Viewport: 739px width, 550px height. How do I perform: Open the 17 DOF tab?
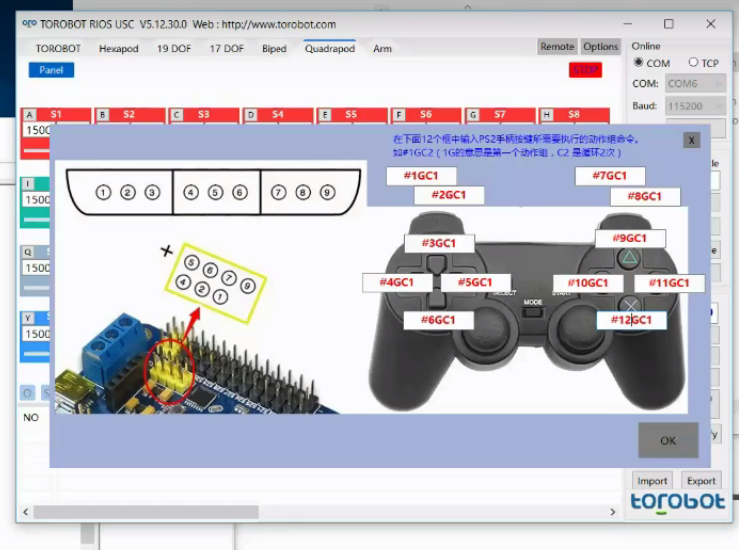(227, 49)
